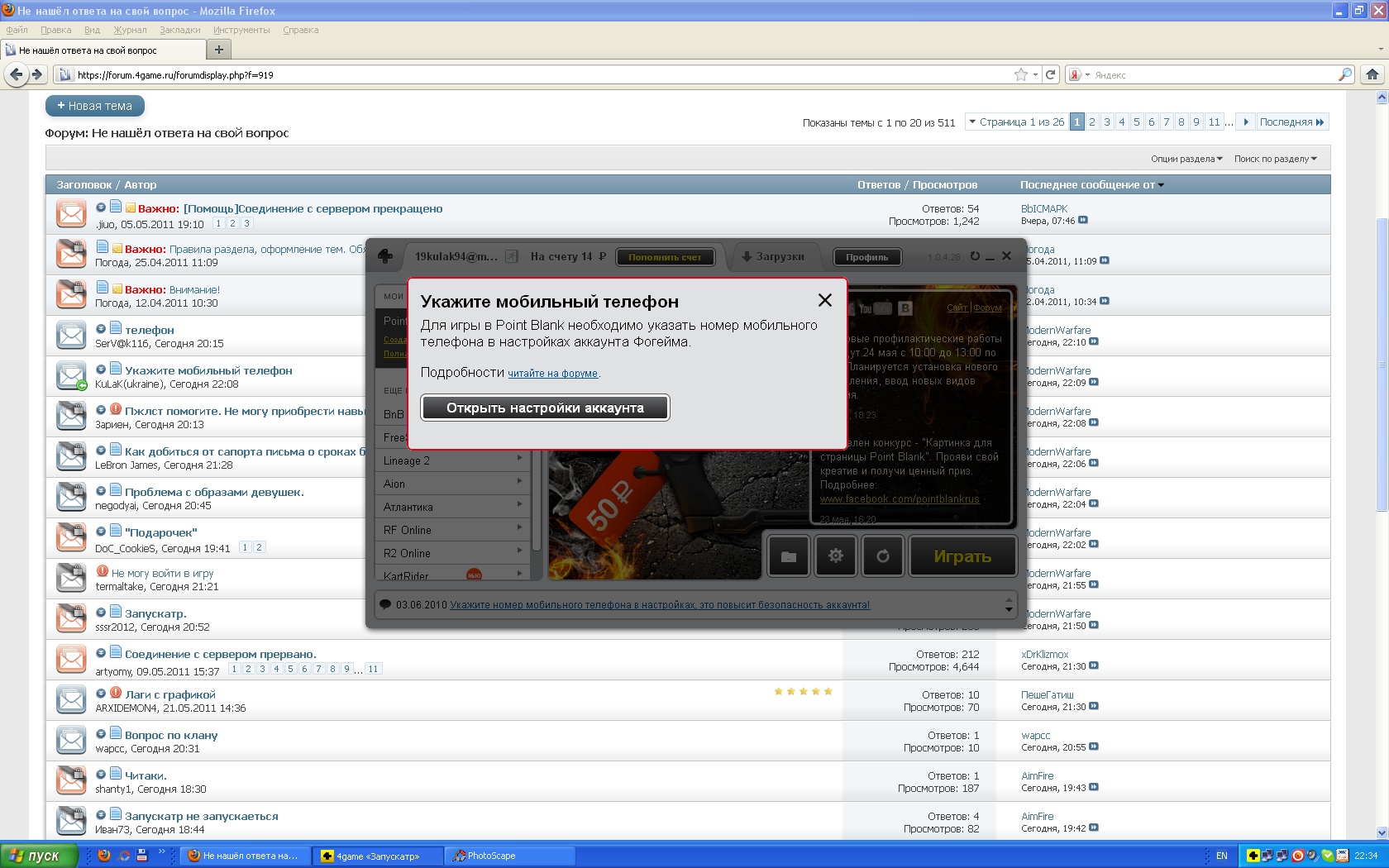Open 'Страница 1 из 26' page dropdown
The width and height of the screenshot is (1389, 868).
[1016, 122]
